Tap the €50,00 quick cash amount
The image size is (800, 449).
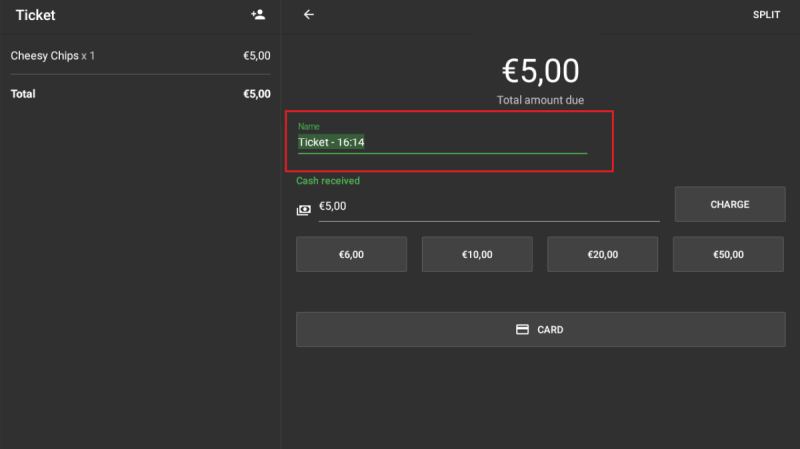(x=729, y=254)
